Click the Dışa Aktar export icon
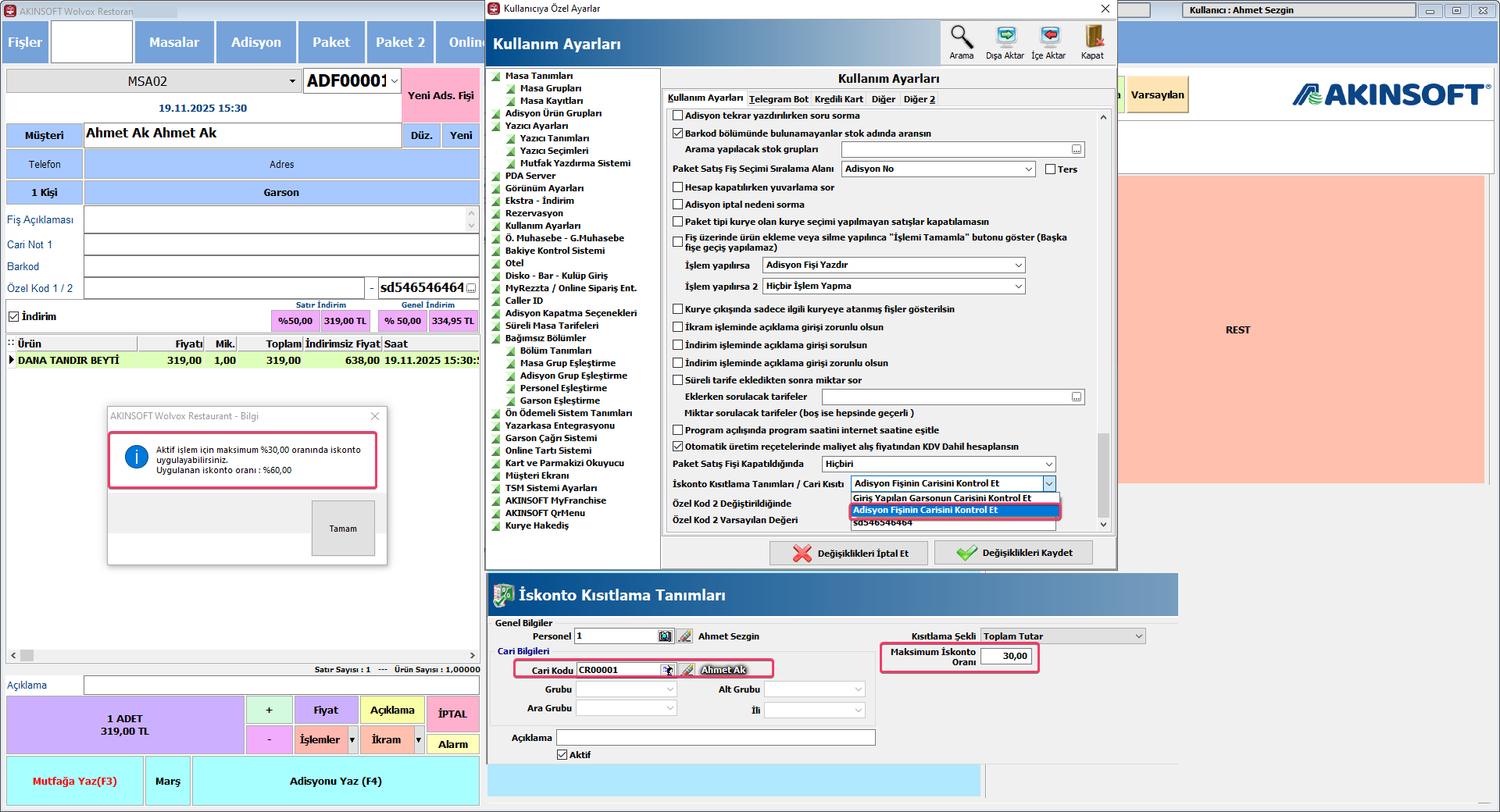The height and width of the screenshot is (812, 1500). point(1005,37)
